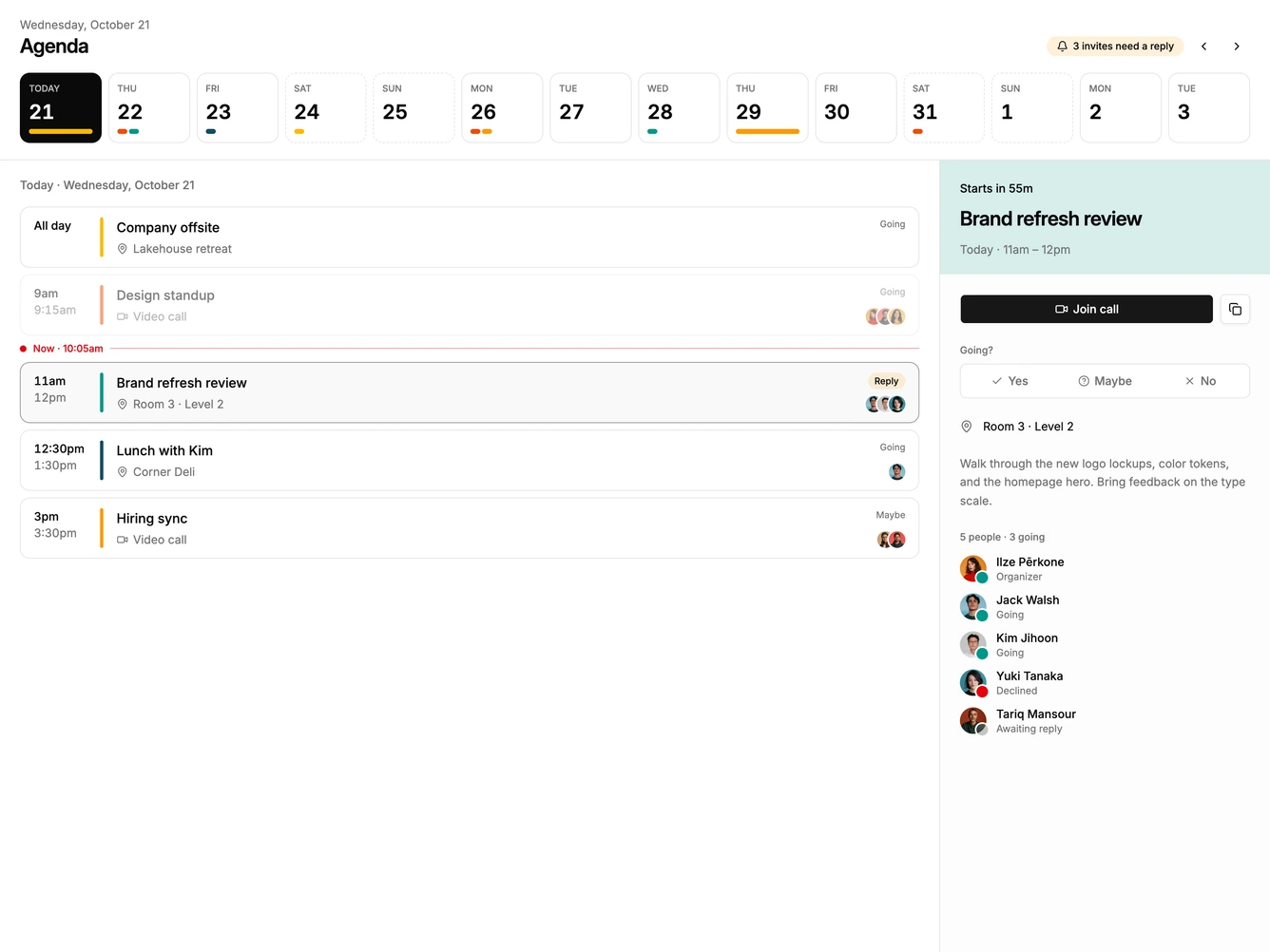The image size is (1270, 952).
Task: Select Friday 23 in the date strip
Action: [238, 108]
